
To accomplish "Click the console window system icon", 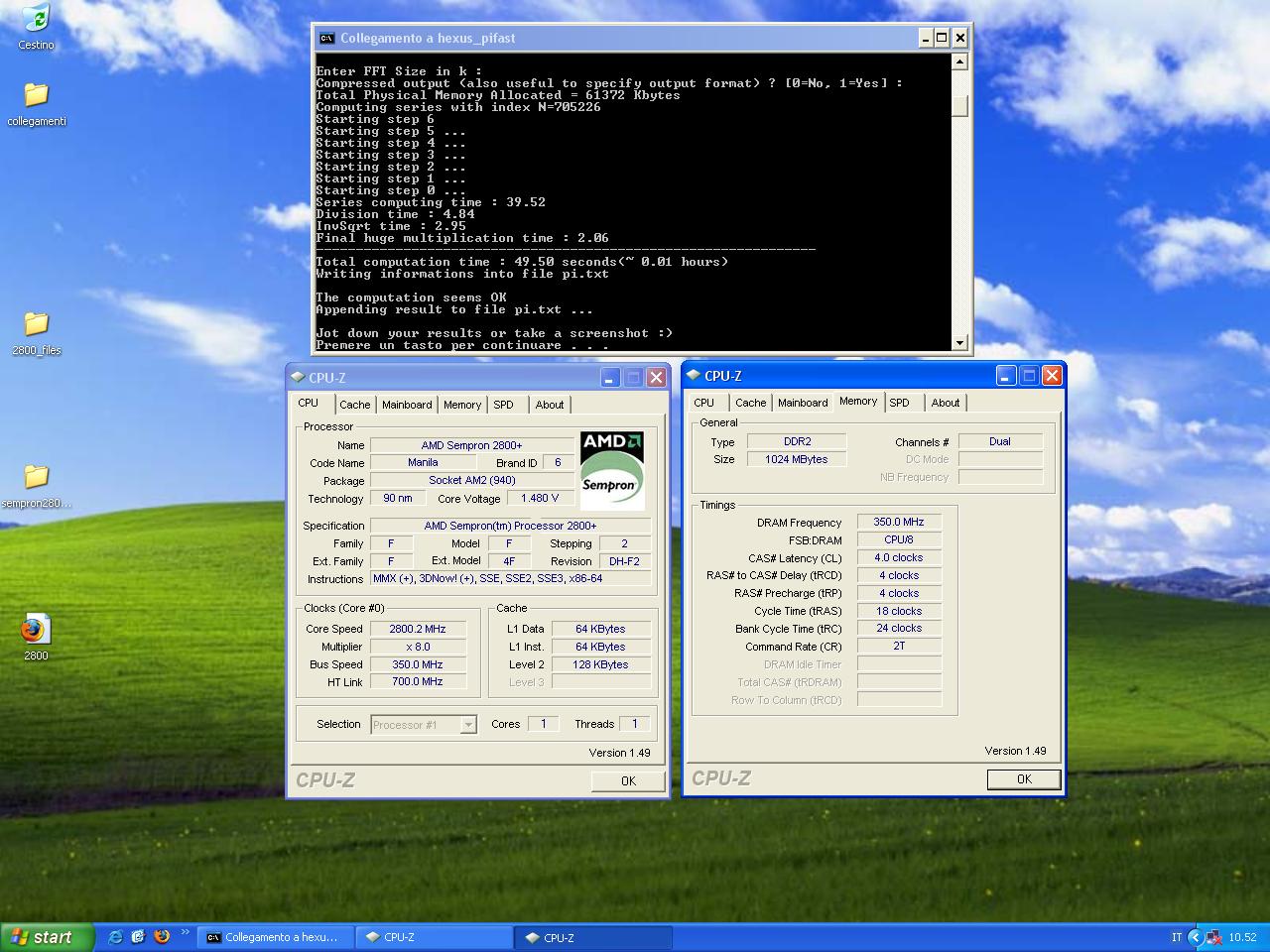I will 326,38.
